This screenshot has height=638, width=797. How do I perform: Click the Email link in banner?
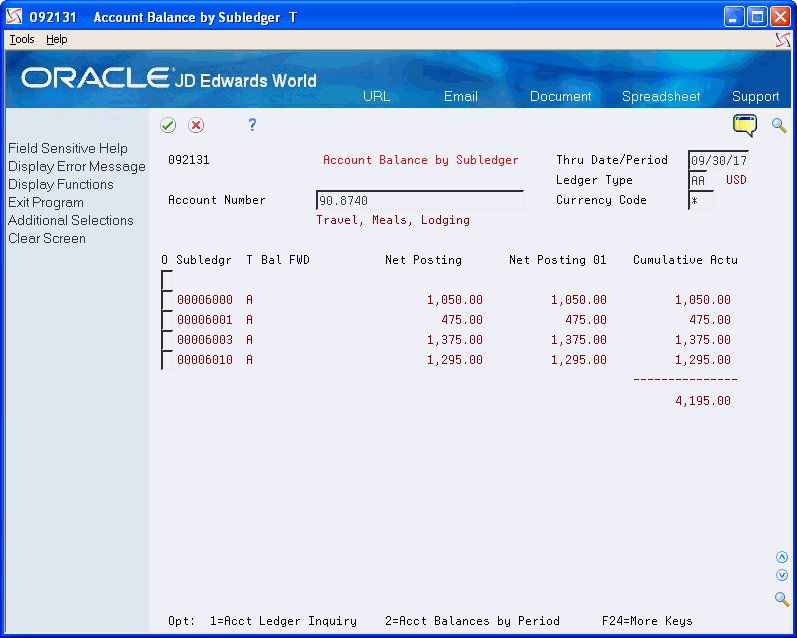coord(461,97)
